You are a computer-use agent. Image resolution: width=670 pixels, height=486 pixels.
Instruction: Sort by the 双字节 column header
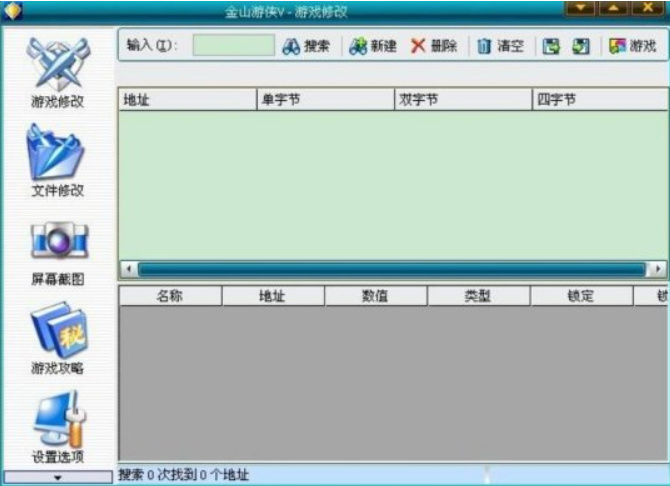pyautogui.click(x=463, y=100)
